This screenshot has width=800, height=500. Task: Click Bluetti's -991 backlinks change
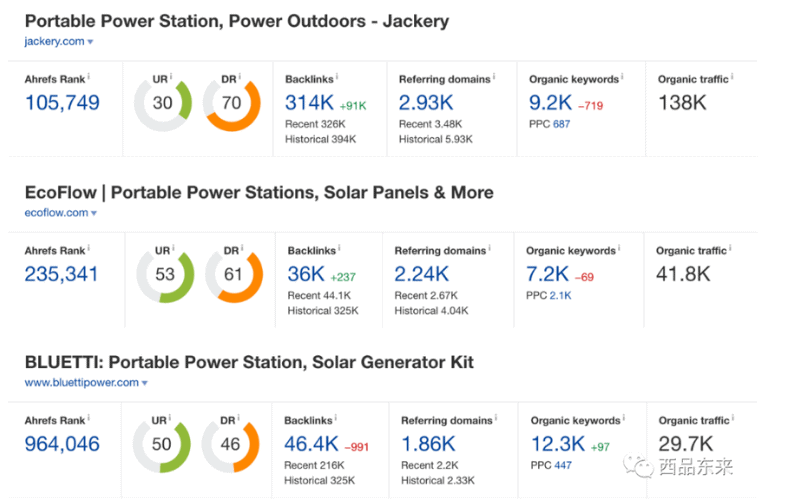tap(357, 447)
